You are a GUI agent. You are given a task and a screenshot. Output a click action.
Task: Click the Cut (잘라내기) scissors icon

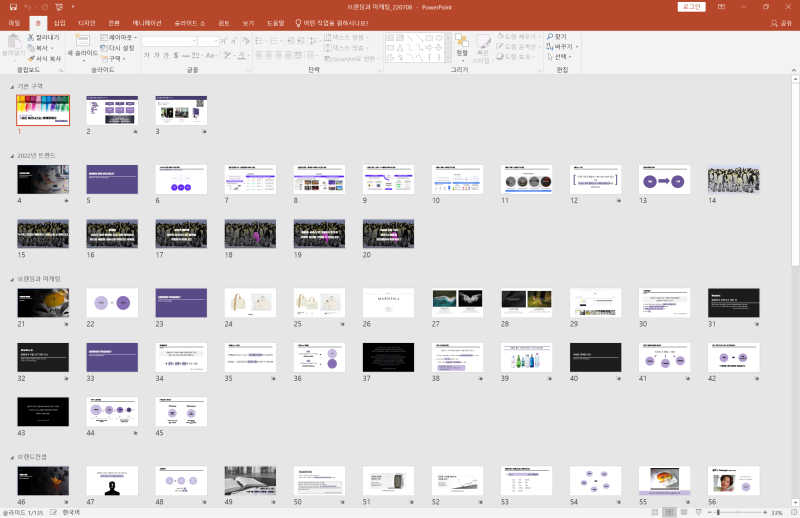[x=30, y=37]
